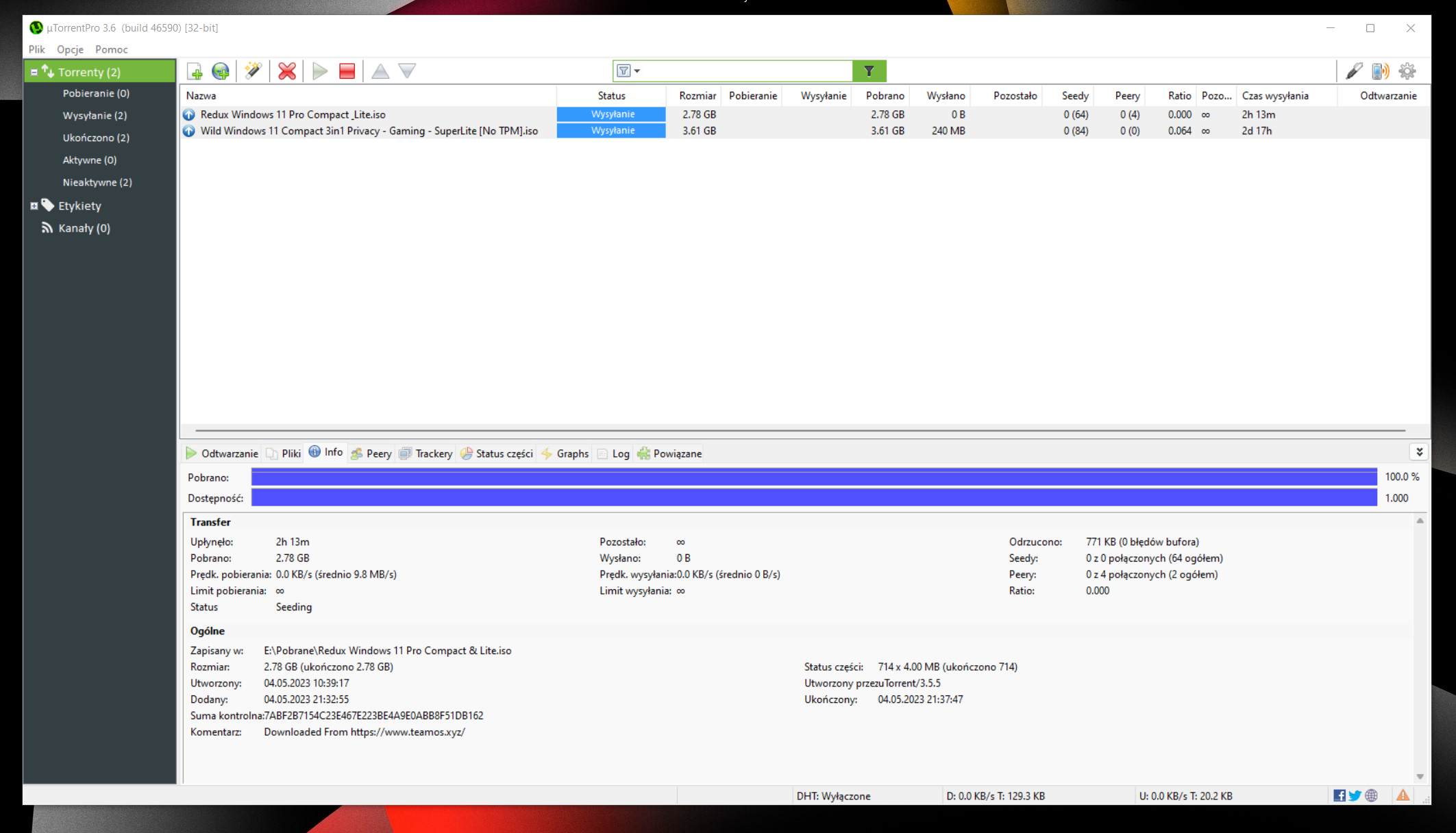Click the green Start torrent play icon
The width and height of the screenshot is (1456, 833).
[320, 71]
